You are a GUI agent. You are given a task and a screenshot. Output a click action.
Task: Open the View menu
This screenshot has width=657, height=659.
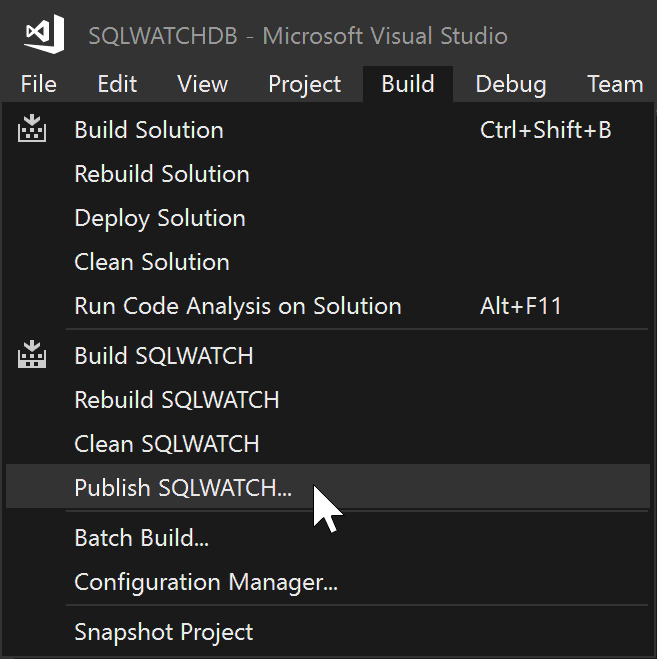pos(203,84)
